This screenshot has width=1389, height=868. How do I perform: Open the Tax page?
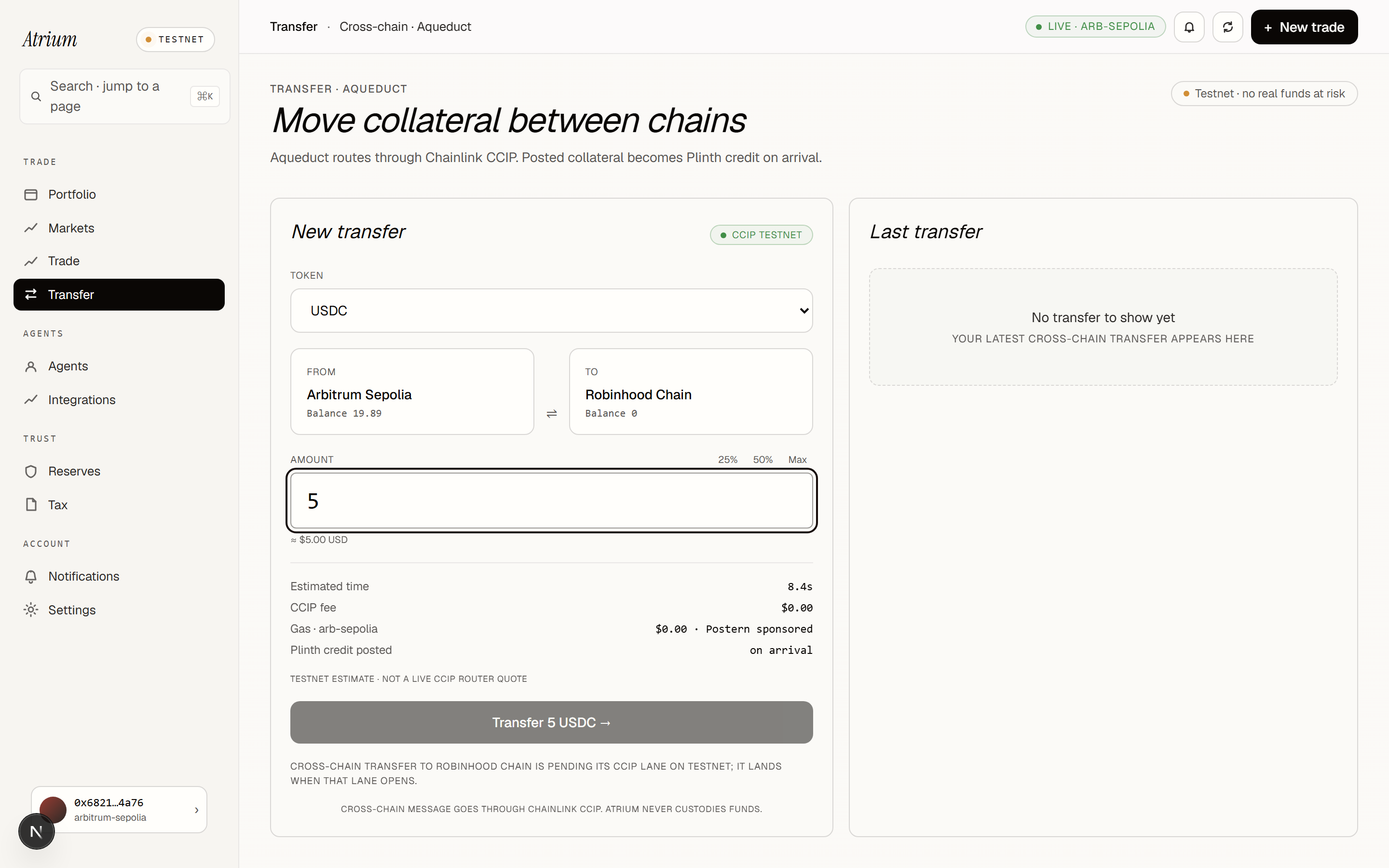click(119, 504)
